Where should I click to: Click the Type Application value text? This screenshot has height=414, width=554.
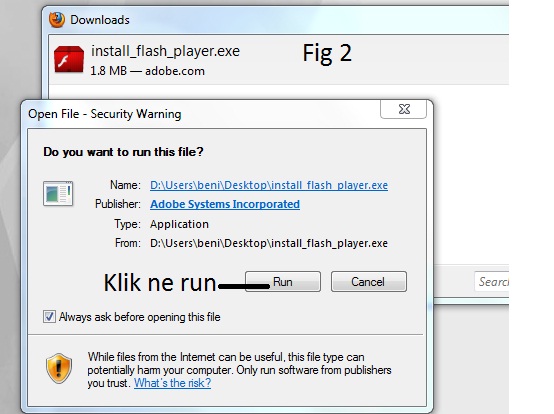click(179, 224)
